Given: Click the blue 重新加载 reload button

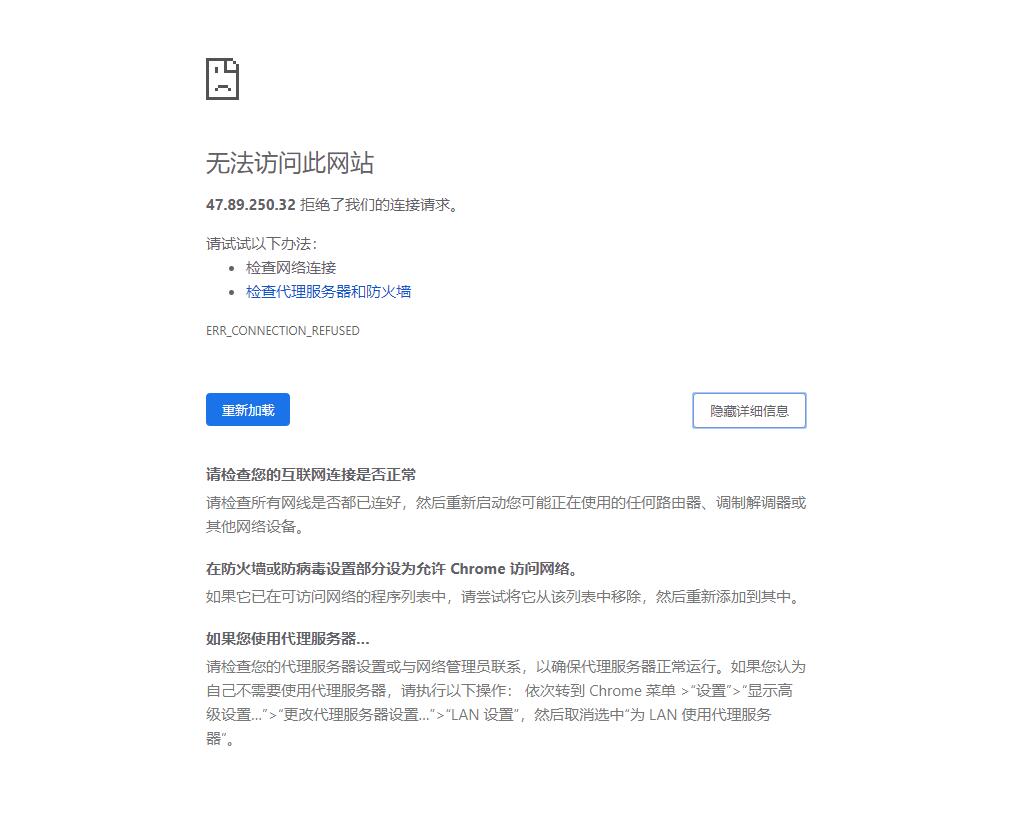Looking at the screenshot, I should coord(248,410).
